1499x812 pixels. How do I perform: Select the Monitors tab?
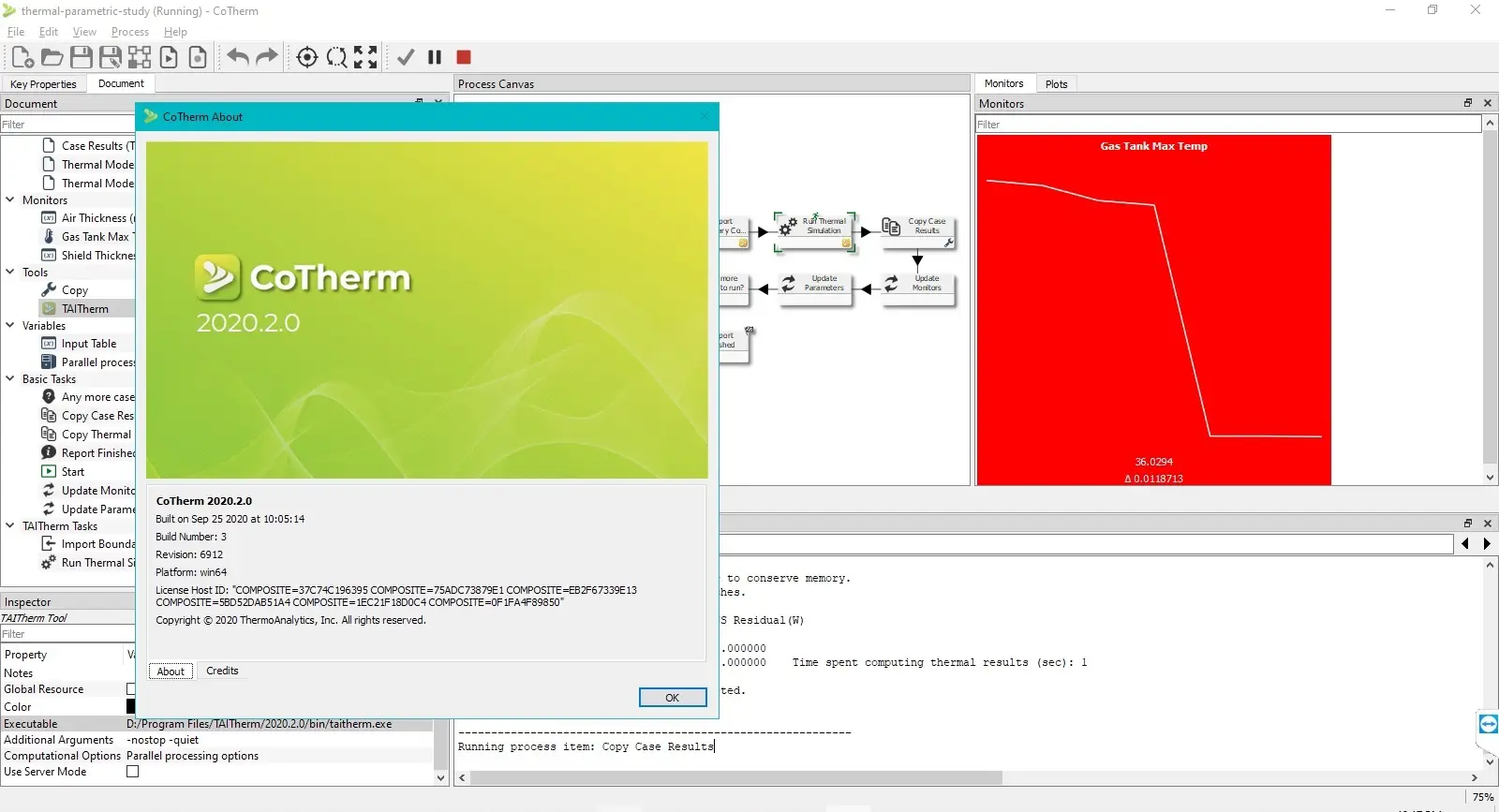(1003, 83)
